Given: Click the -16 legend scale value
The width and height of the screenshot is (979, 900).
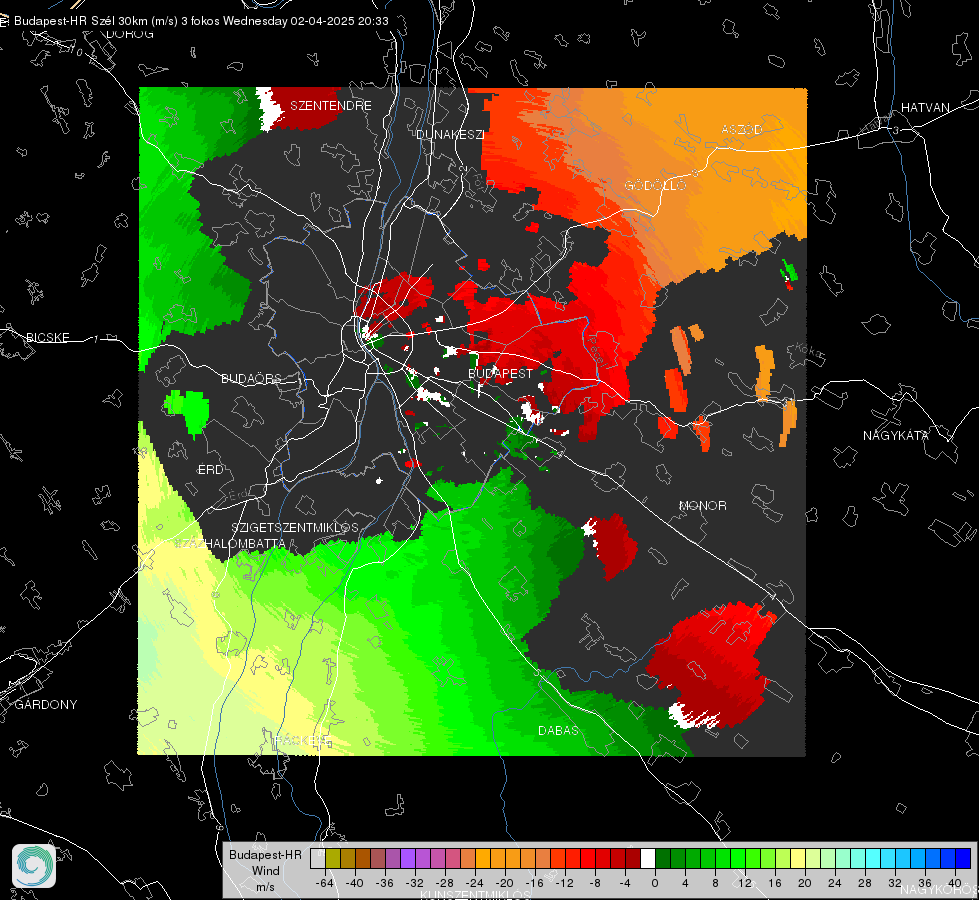Looking at the screenshot, I should click(534, 883).
